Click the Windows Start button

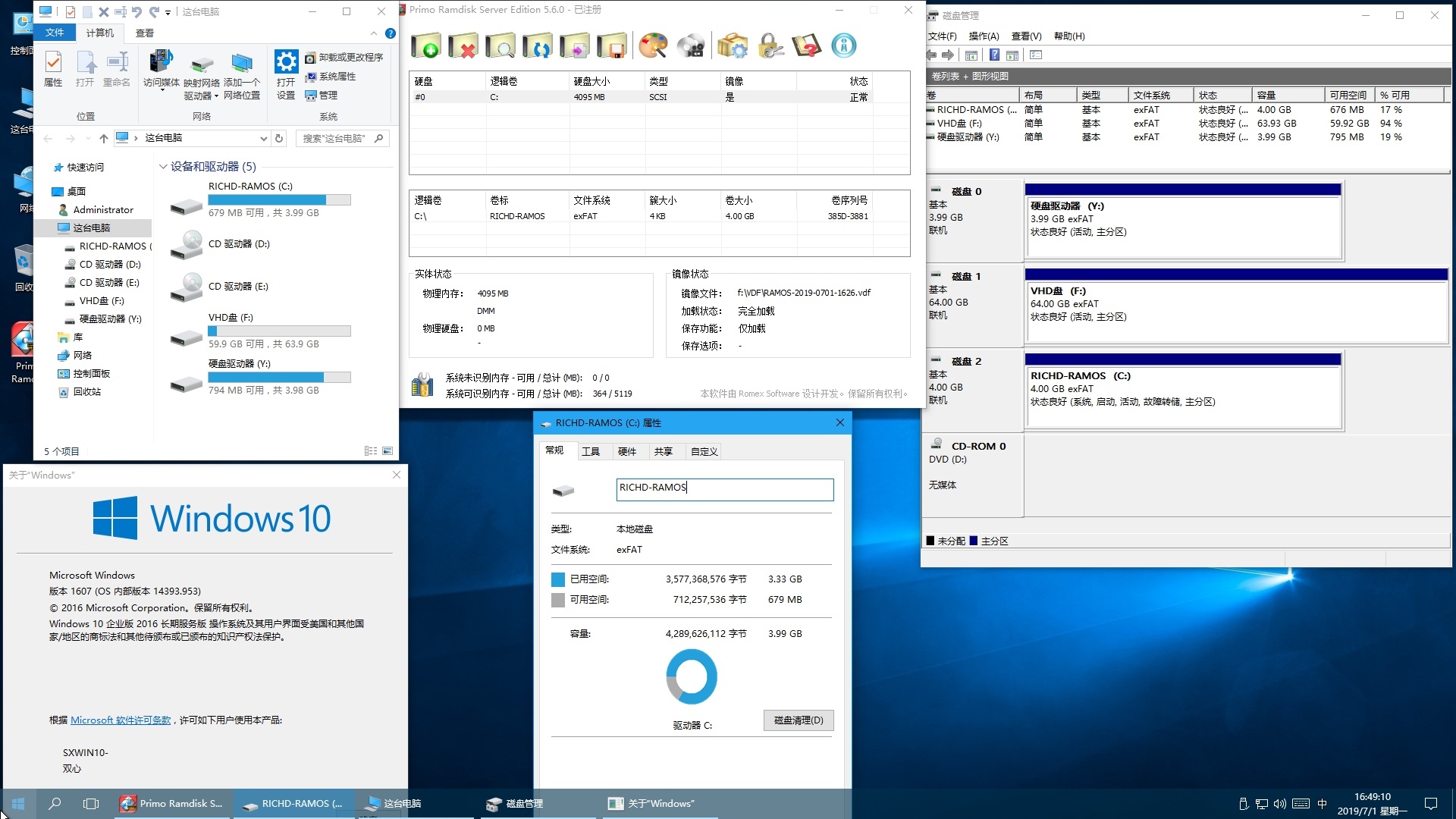tap(18, 804)
